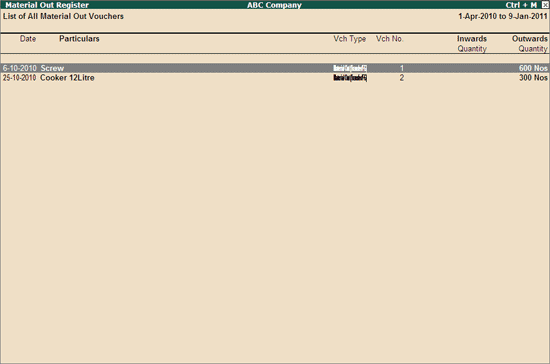The width and height of the screenshot is (550, 364).
Task: Click the Vch Type column header
Action: point(350,39)
